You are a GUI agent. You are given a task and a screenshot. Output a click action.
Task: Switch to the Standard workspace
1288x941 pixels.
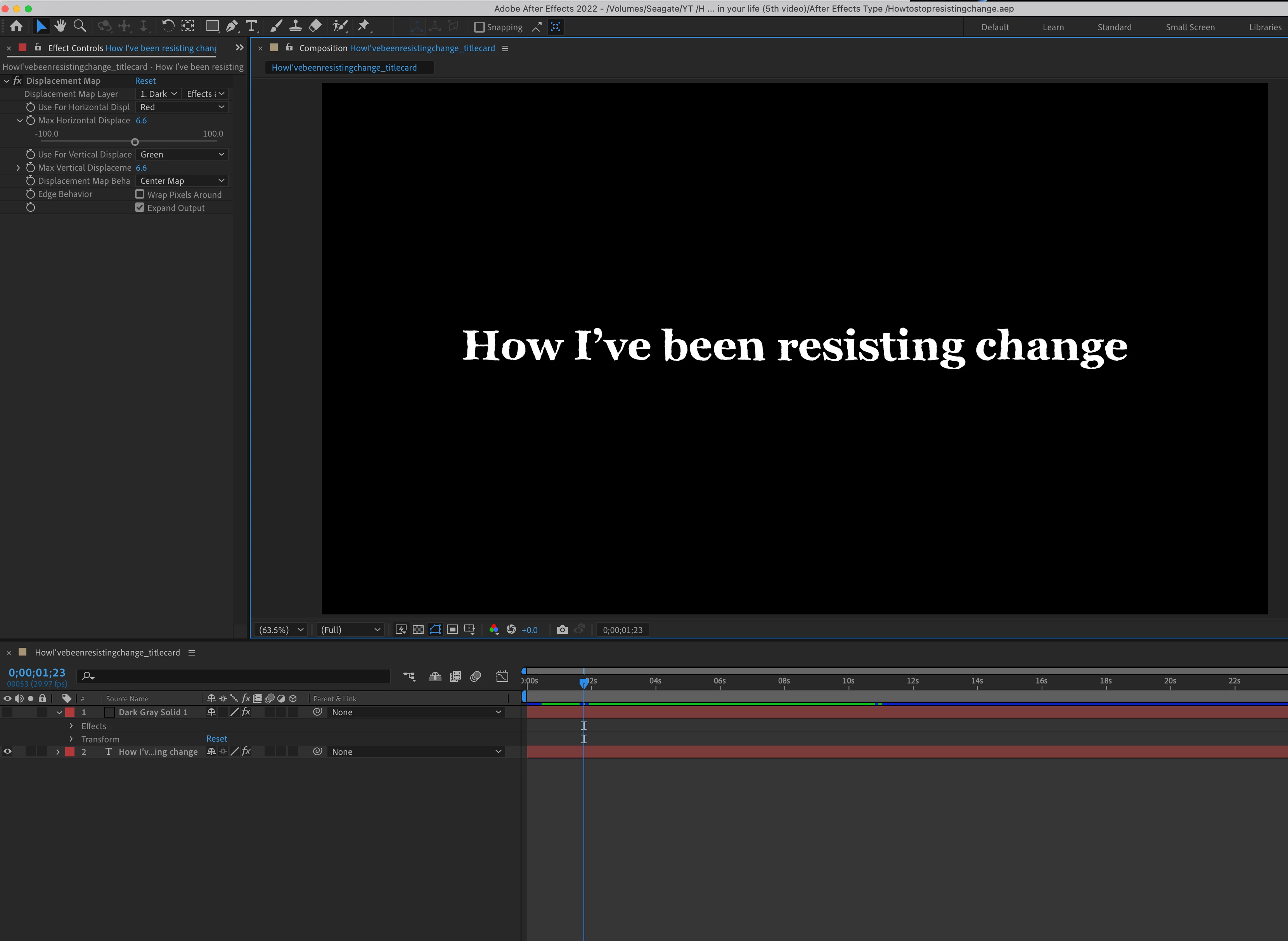1114,27
